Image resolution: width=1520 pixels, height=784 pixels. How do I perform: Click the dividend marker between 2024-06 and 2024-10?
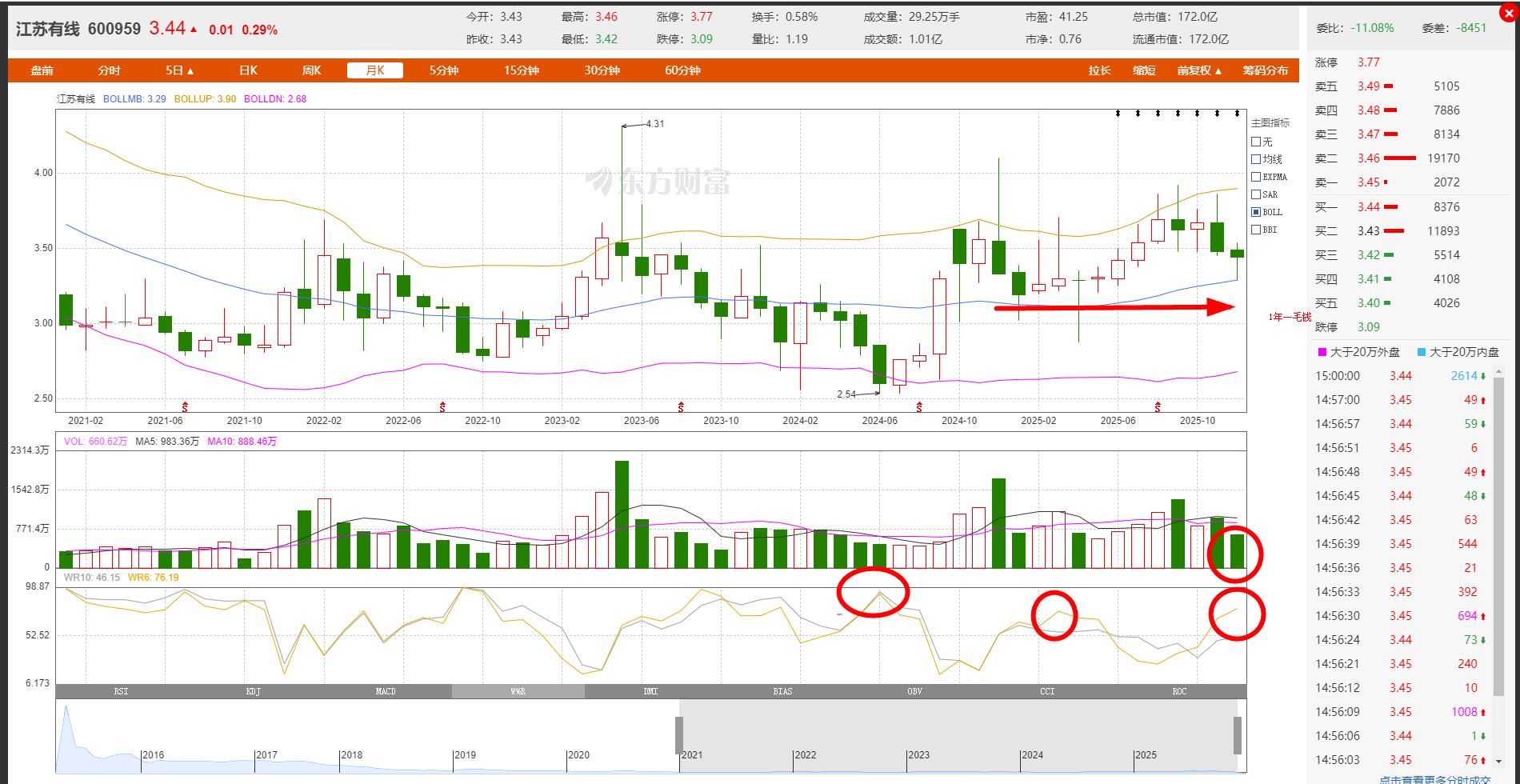919,407
